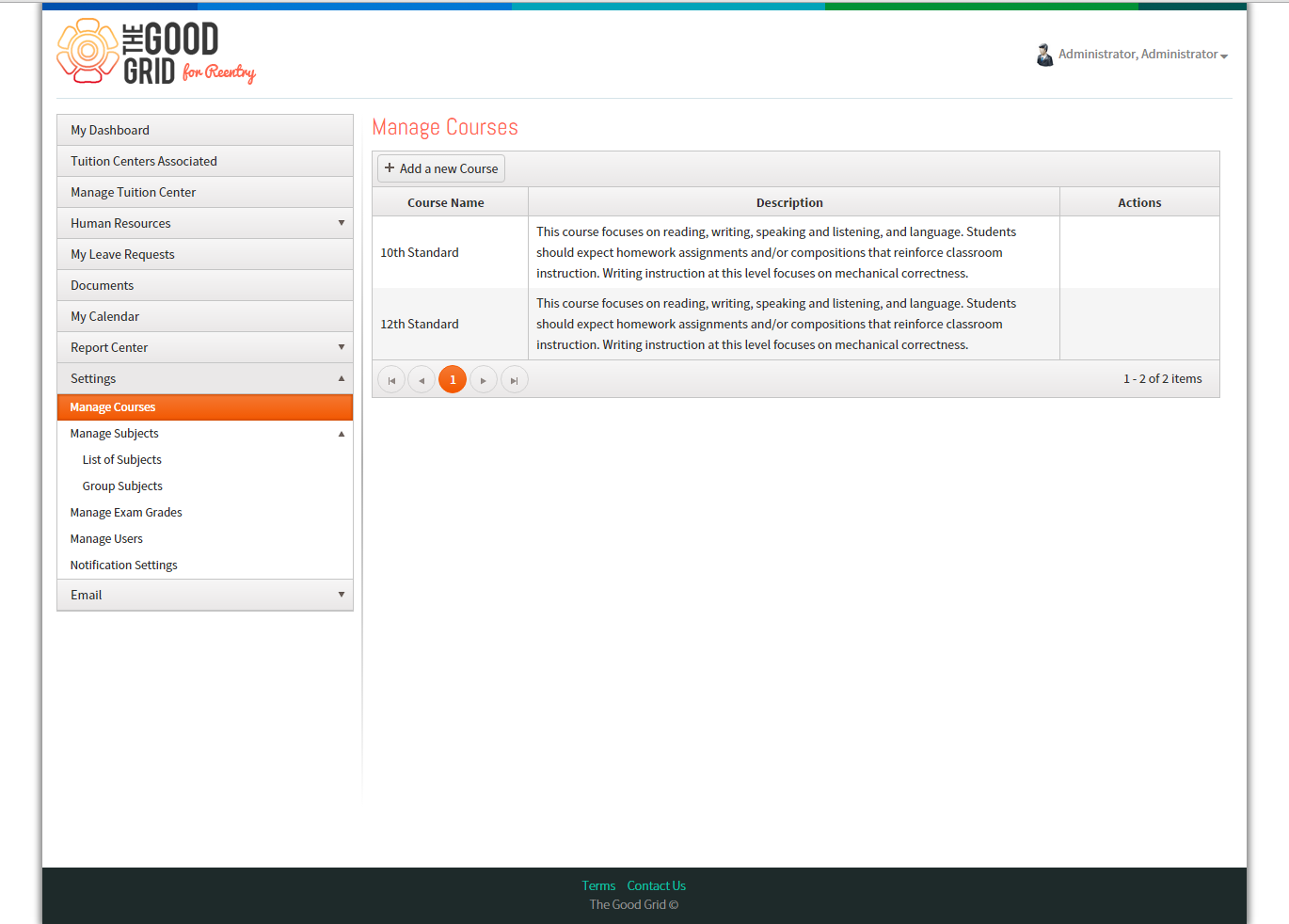This screenshot has width=1289, height=924.
Task: Select Manage Courses in sidebar
Action: point(205,407)
